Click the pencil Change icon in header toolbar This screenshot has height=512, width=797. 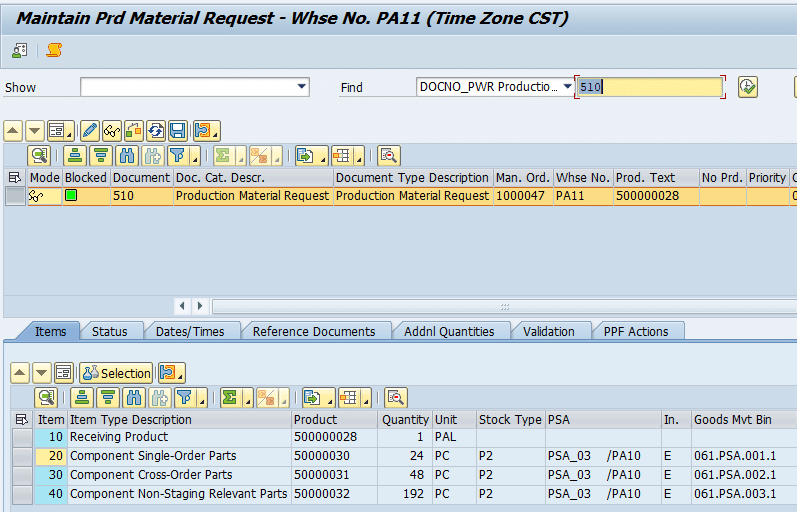click(x=90, y=131)
